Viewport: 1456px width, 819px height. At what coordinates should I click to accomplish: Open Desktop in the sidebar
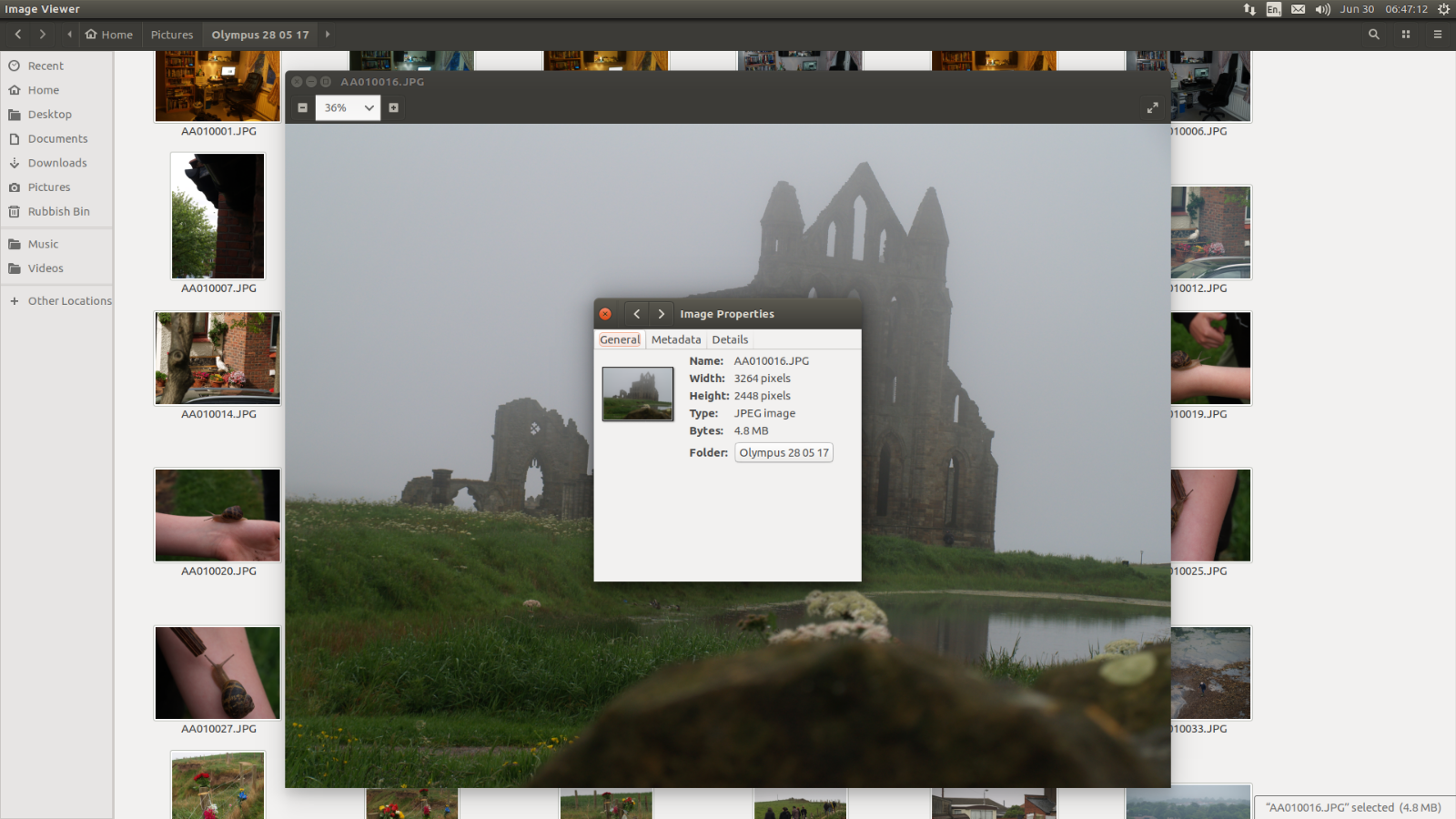[x=56, y=115]
